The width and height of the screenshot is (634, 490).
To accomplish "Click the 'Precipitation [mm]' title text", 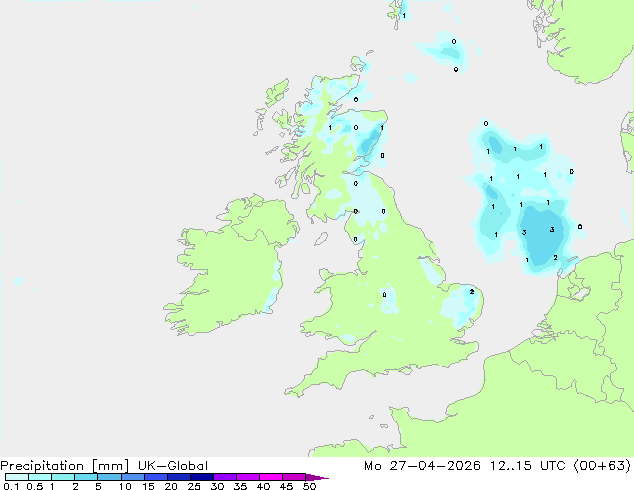I will coord(65,466).
